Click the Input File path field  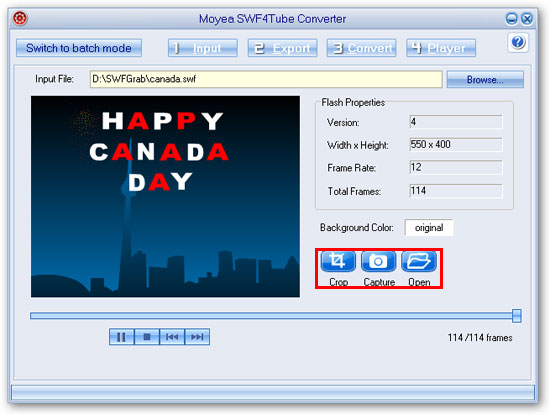(x=266, y=79)
